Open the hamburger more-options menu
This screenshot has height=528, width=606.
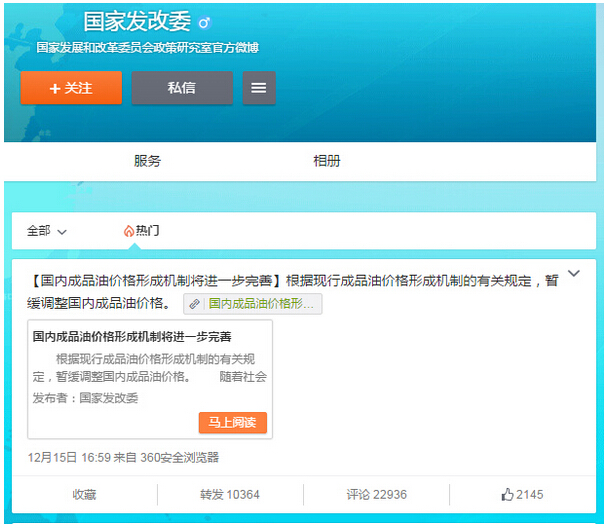pyautogui.click(x=258, y=88)
